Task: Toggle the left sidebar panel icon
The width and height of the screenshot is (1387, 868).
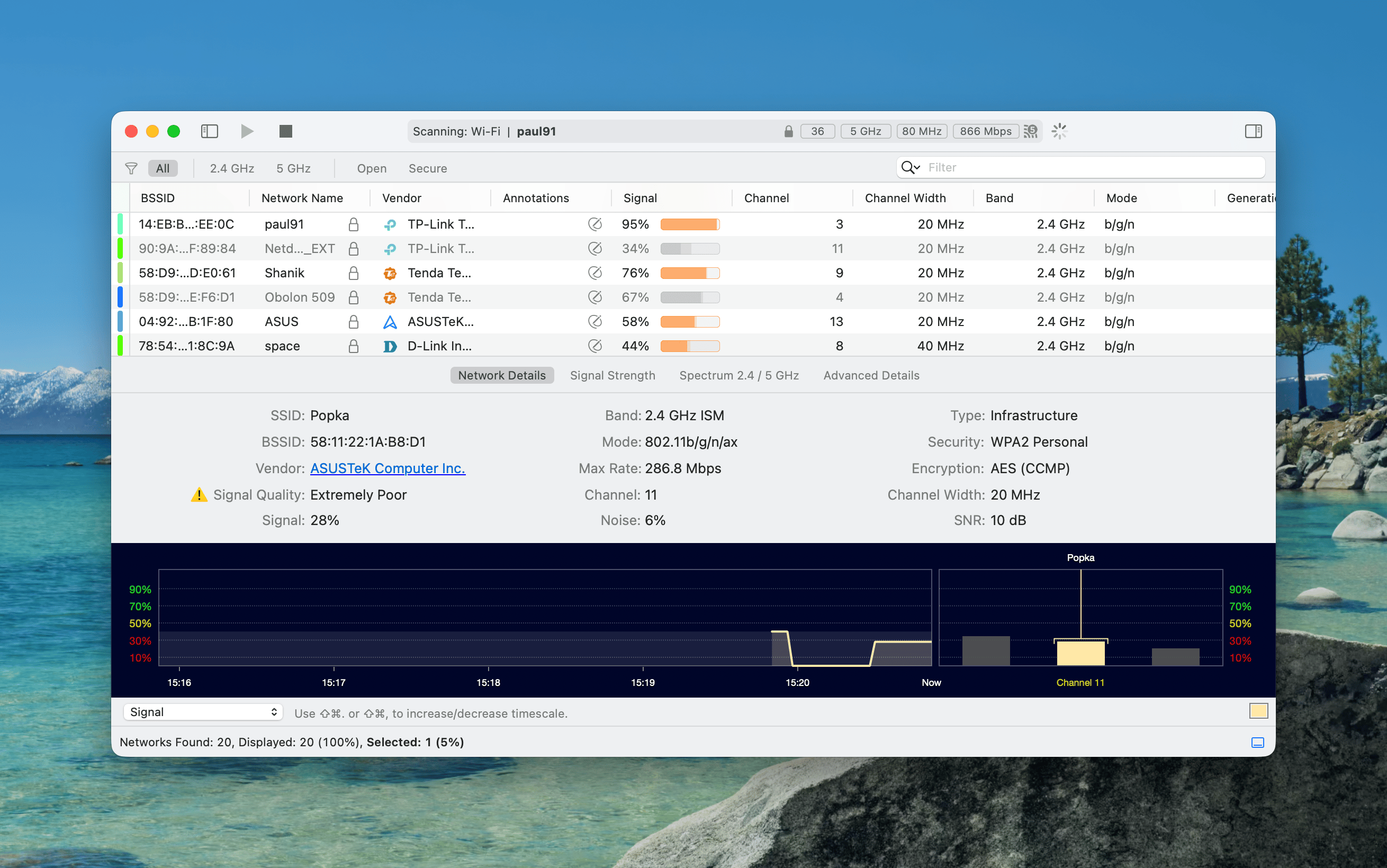Action: coord(210,131)
